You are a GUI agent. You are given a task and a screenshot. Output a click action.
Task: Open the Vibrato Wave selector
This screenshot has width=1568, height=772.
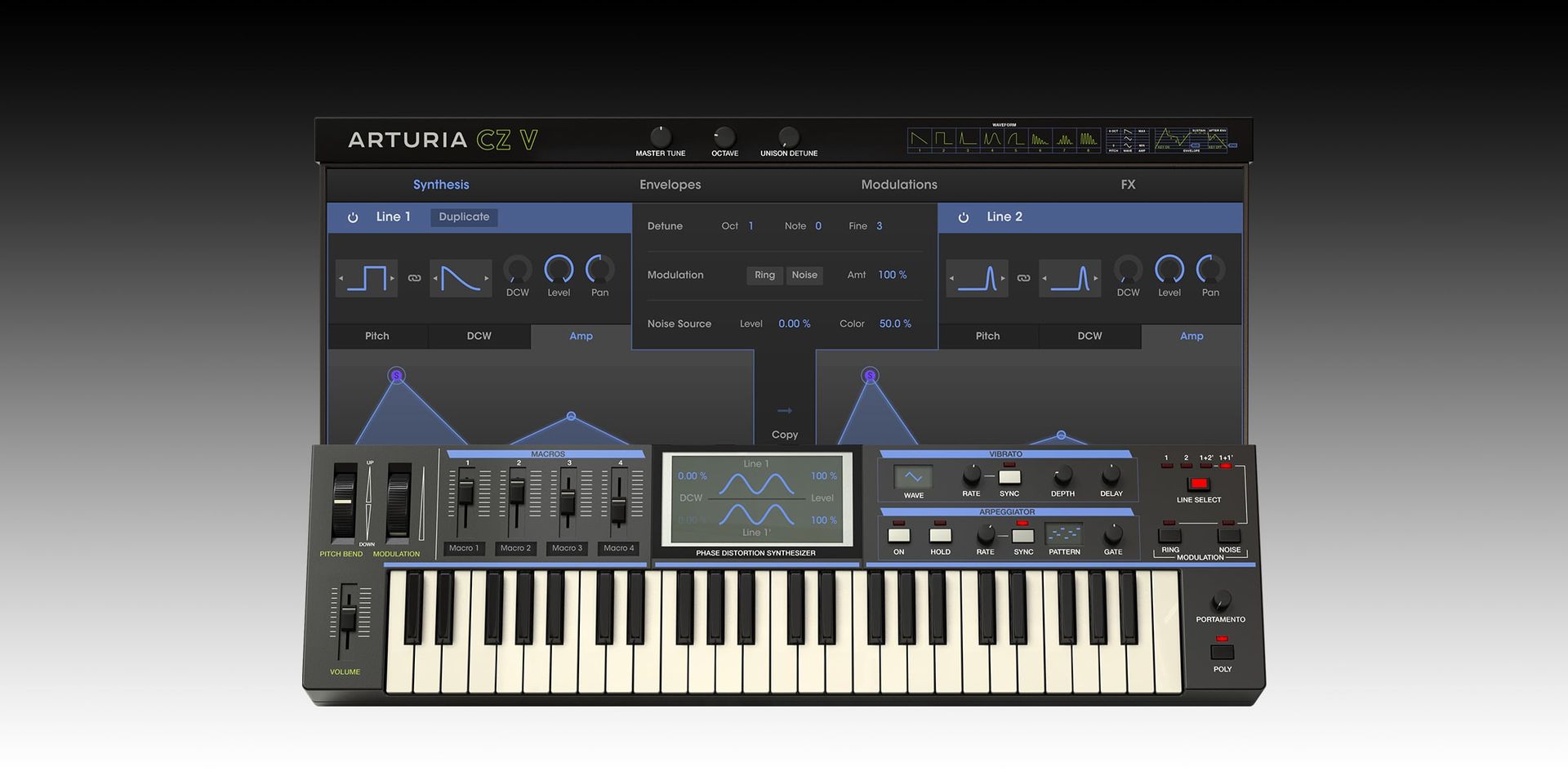[913, 476]
